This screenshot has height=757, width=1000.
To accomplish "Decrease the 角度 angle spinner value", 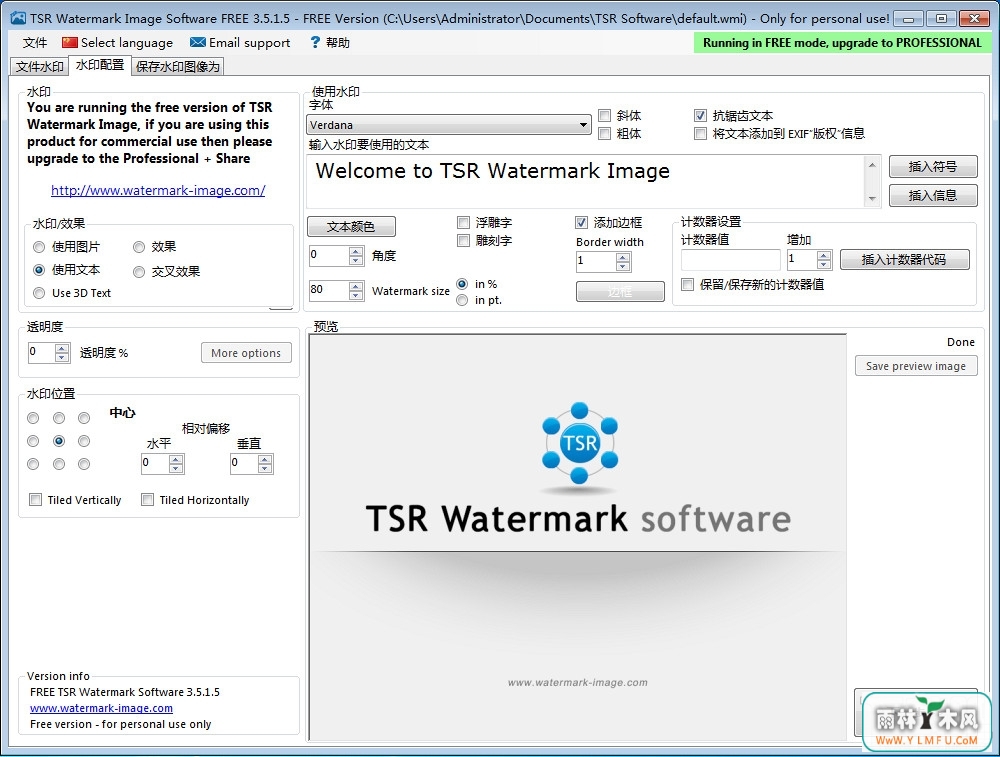I will [x=356, y=260].
